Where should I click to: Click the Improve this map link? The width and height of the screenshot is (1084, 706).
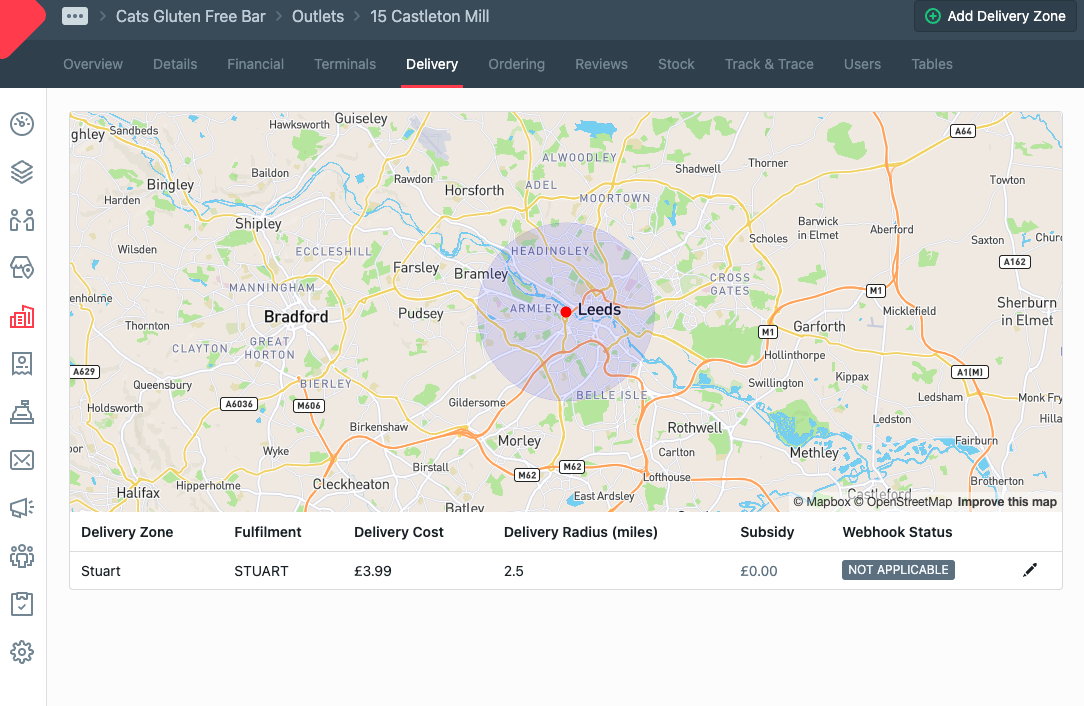(x=1007, y=502)
